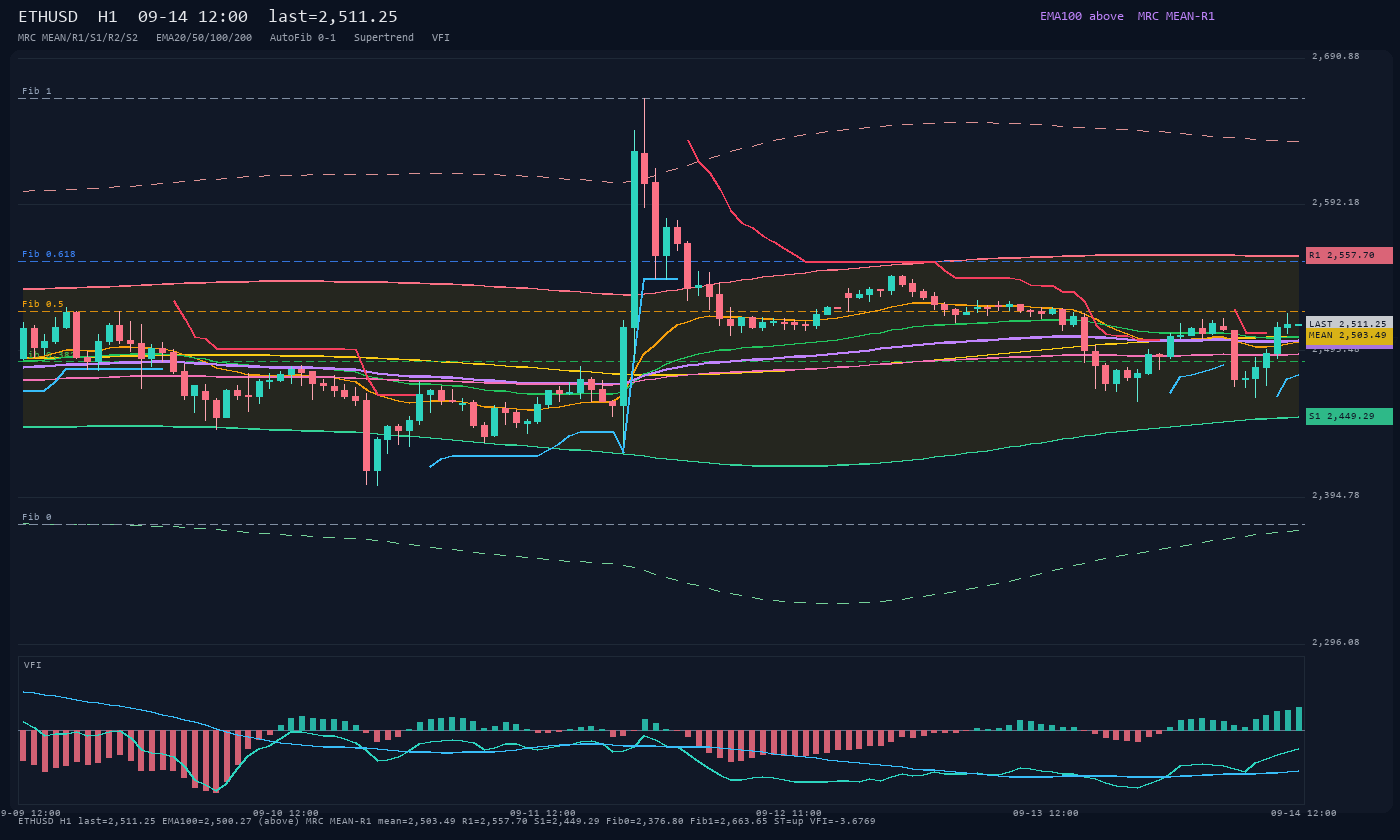
Task: Select the green S1 2,449.29 price tag
Action: (1349, 416)
